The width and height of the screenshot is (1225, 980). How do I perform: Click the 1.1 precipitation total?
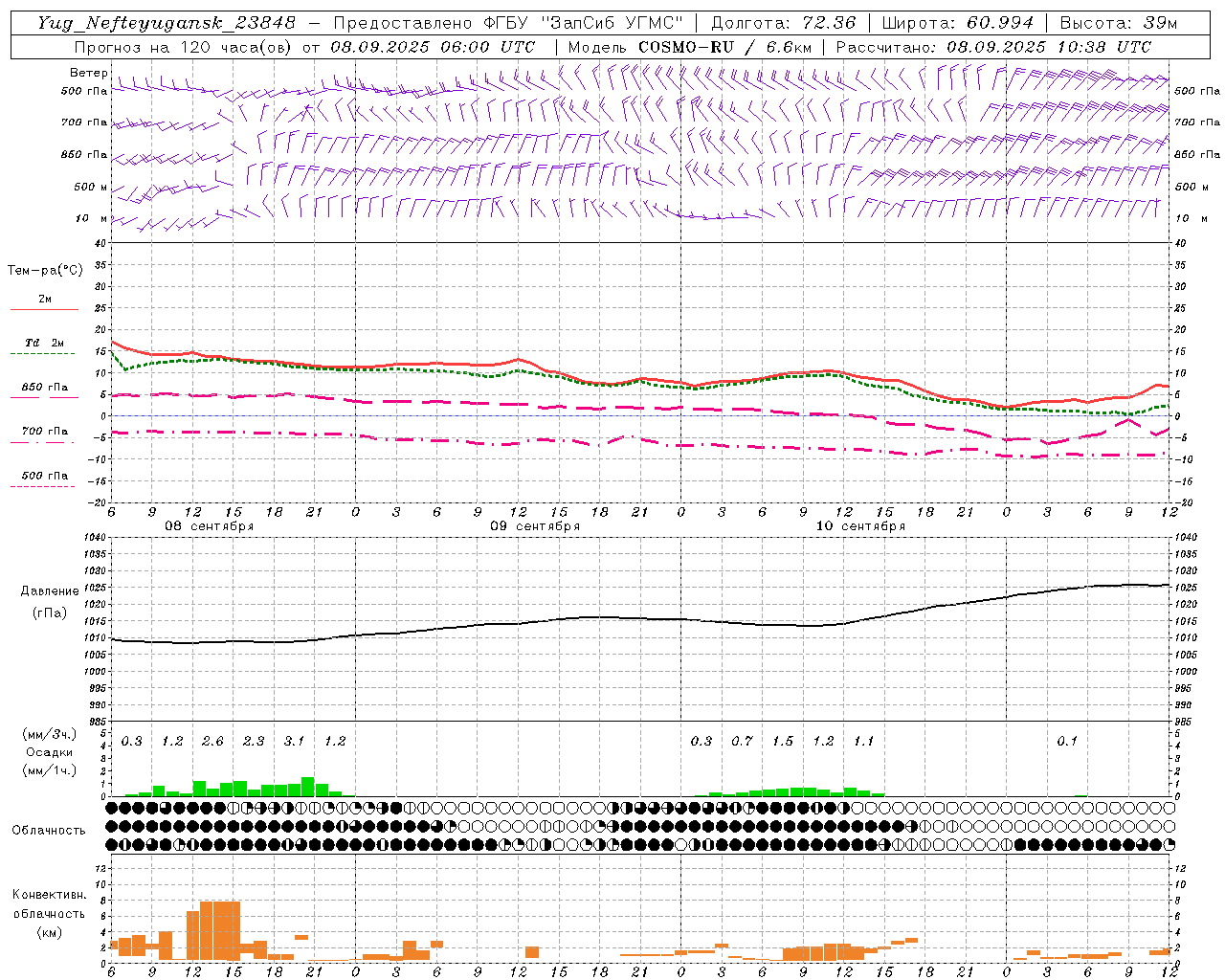tap(863, 741)
